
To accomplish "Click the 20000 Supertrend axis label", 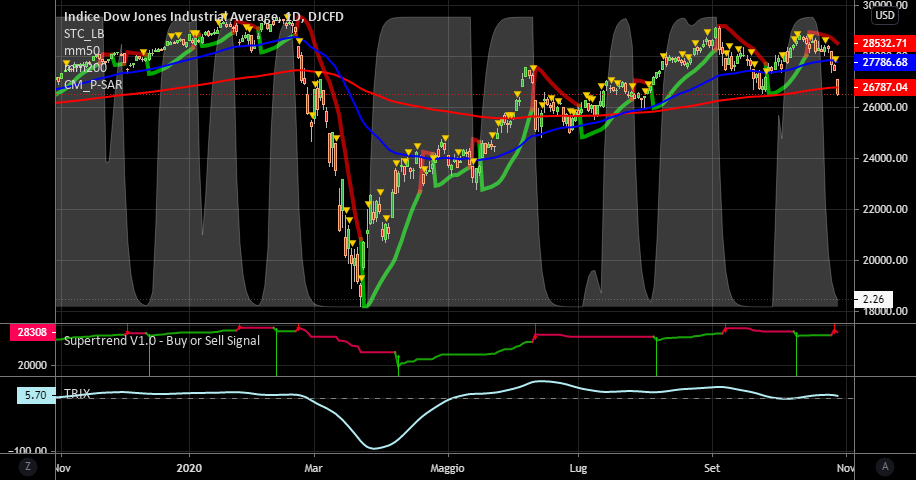I will [33, 366].
